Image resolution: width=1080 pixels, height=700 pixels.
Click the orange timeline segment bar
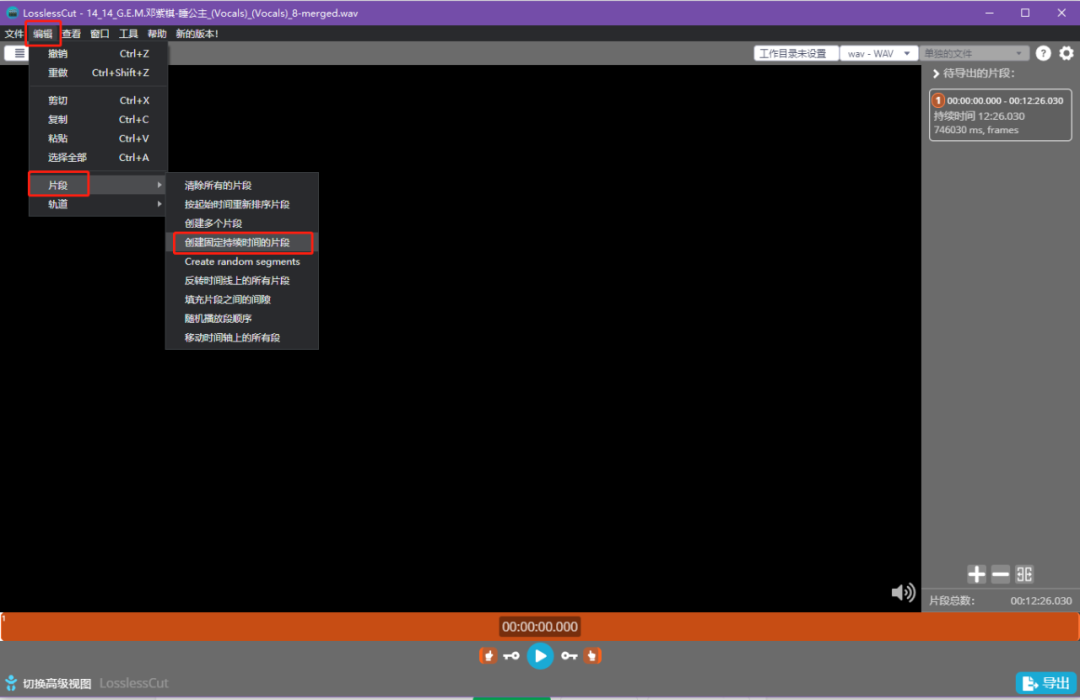540,627
